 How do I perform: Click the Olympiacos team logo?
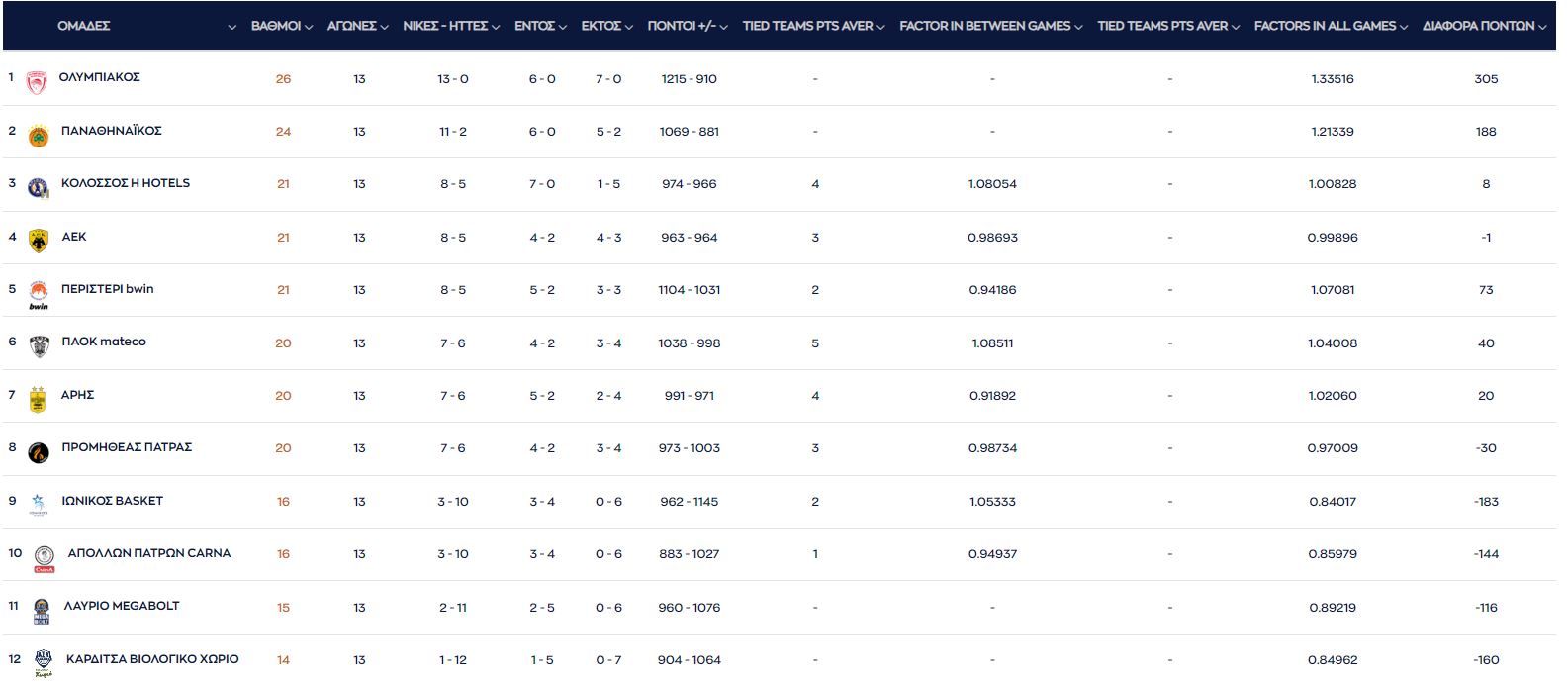pyautogui.click(x=37, y=82)
